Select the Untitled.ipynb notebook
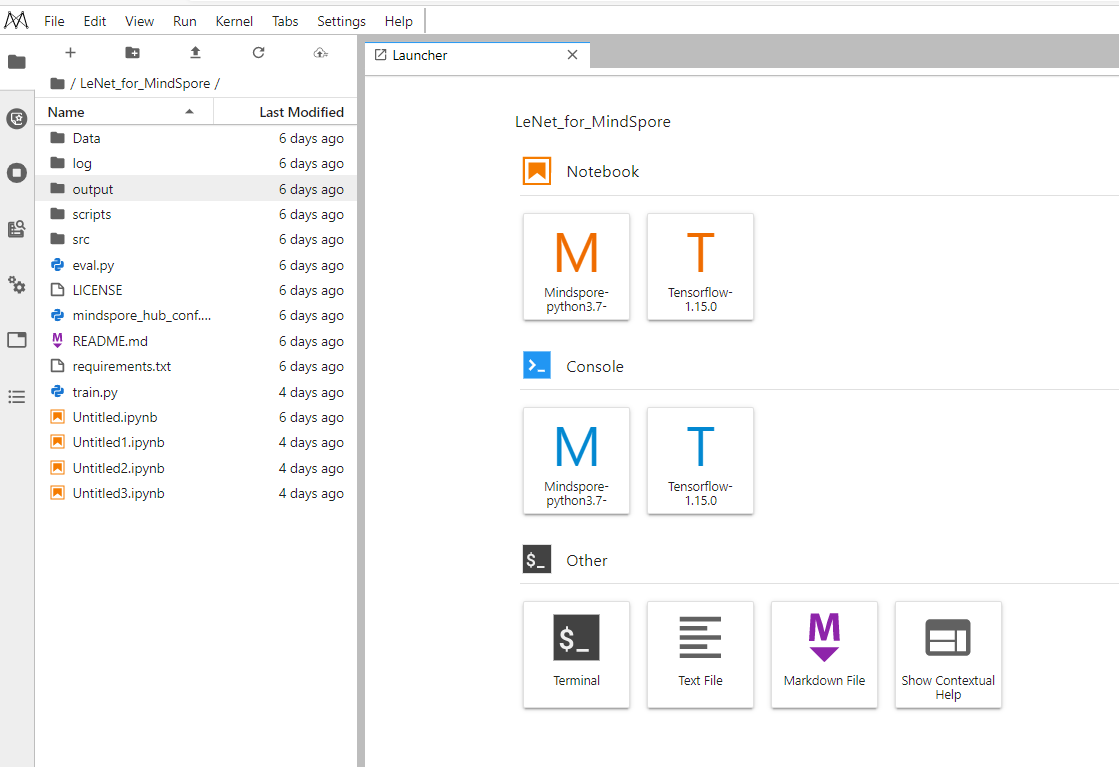1119x767 pixels. click(x=196, y=417)
